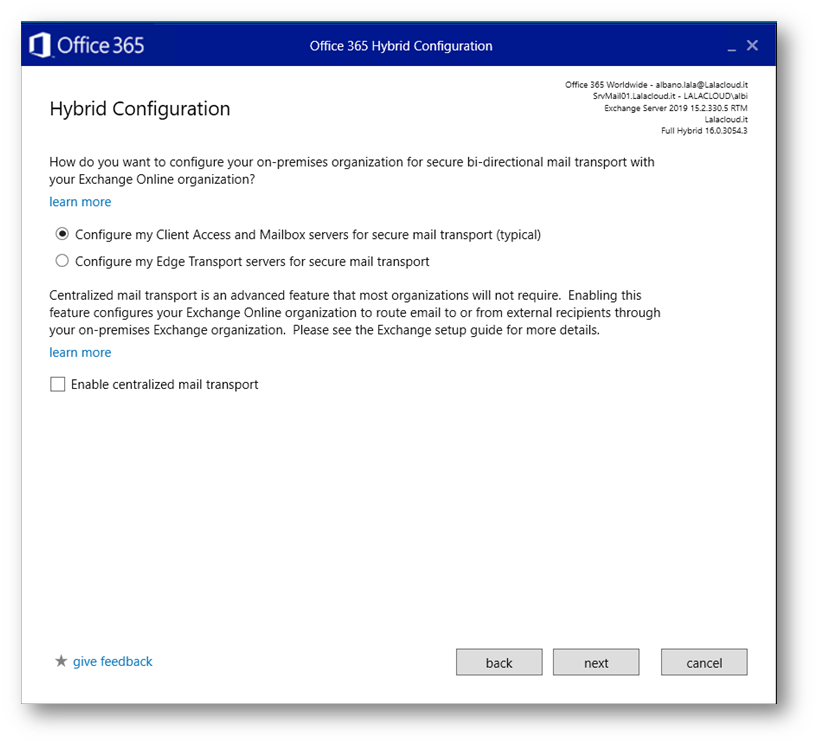Click the albano.lala@Lalacloud.it account info line

656,85
